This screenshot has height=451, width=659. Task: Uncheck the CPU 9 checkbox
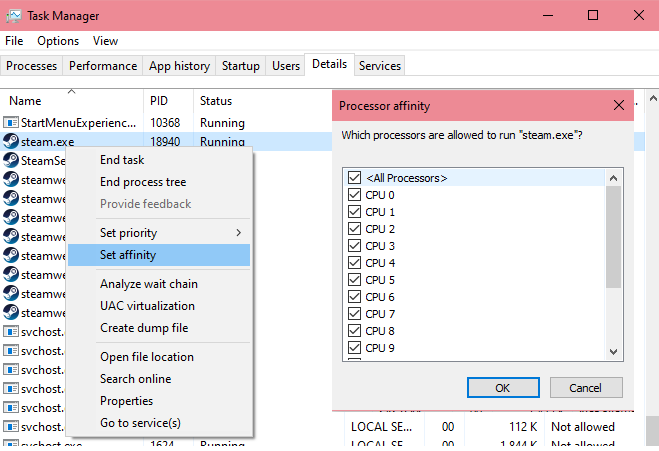[x=354, y=348]
